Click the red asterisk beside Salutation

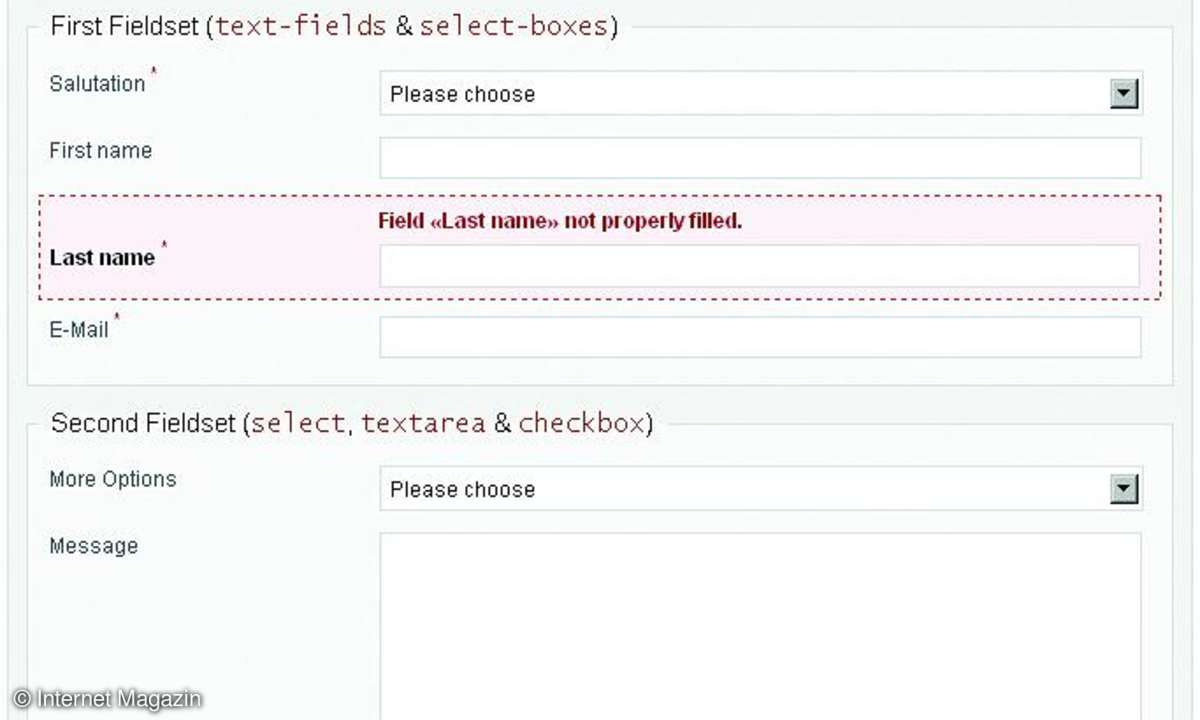pos(154,70)
